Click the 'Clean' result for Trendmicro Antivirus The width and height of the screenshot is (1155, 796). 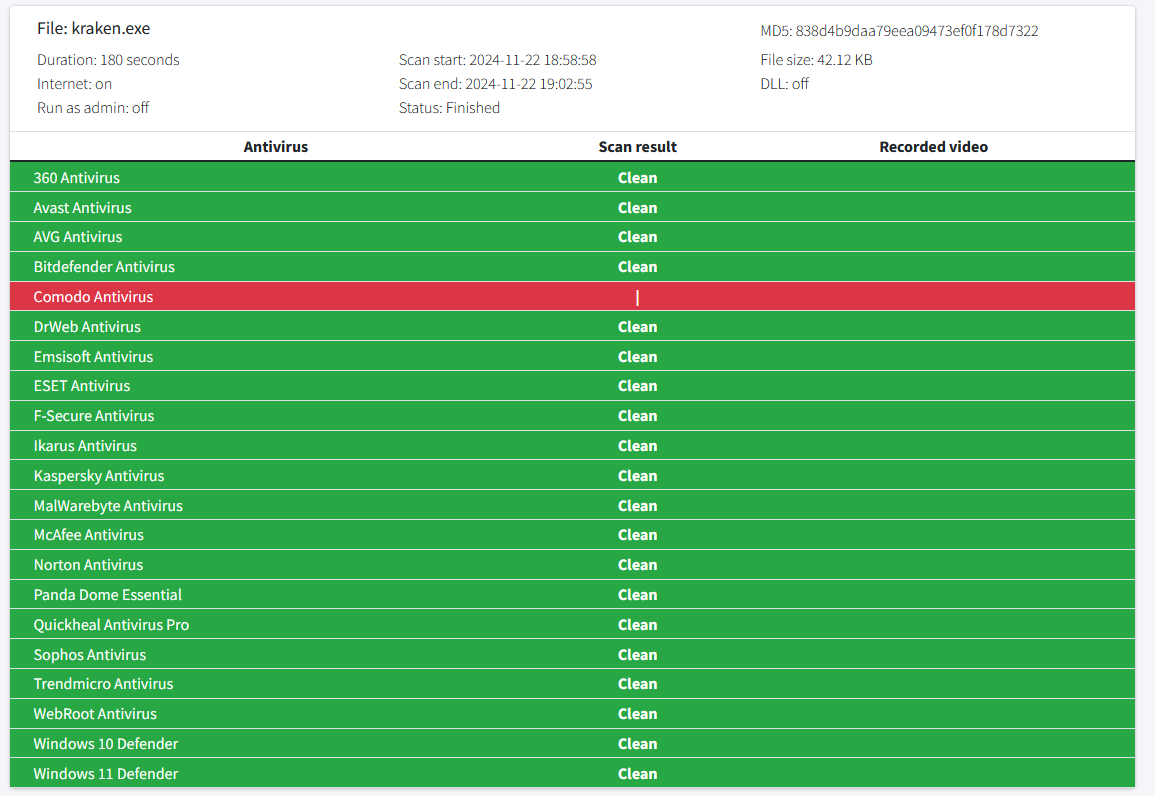pyautogui.click(x=637, y=683)
